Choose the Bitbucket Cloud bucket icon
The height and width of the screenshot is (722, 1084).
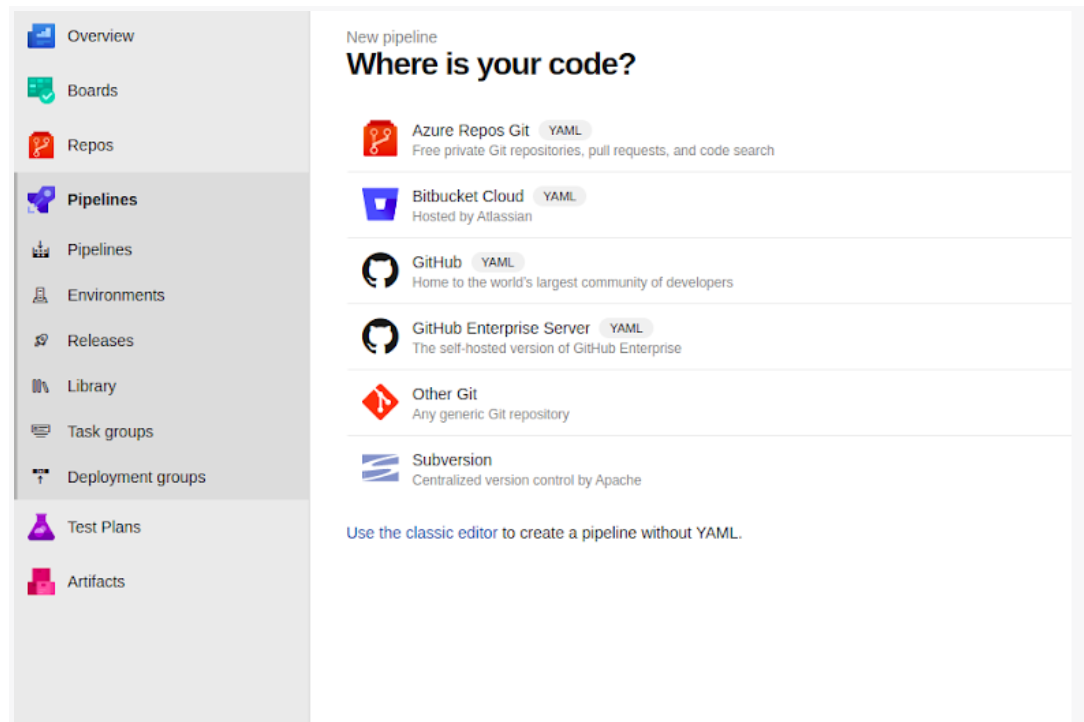(x=380, y=205)
